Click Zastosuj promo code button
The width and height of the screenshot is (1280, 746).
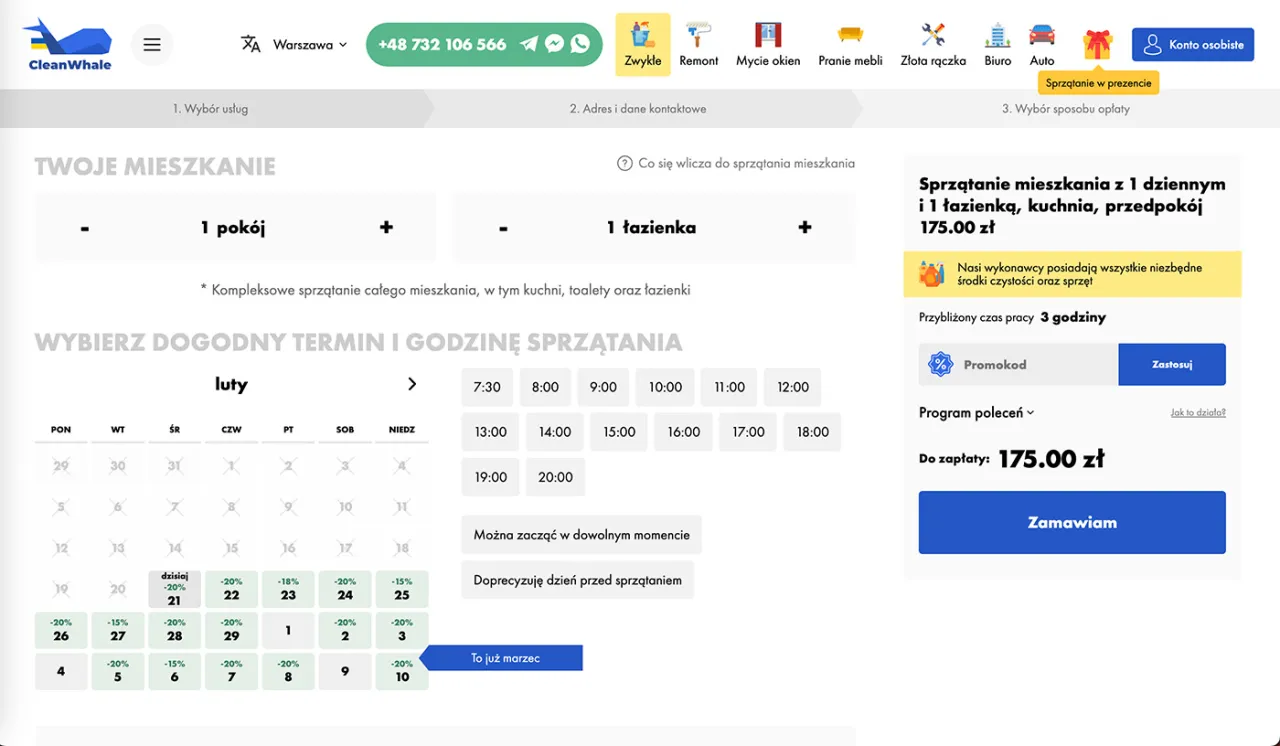(1172, 365)
